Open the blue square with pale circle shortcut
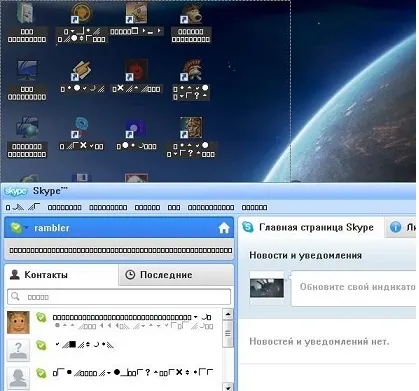 (x=136, y=128)
